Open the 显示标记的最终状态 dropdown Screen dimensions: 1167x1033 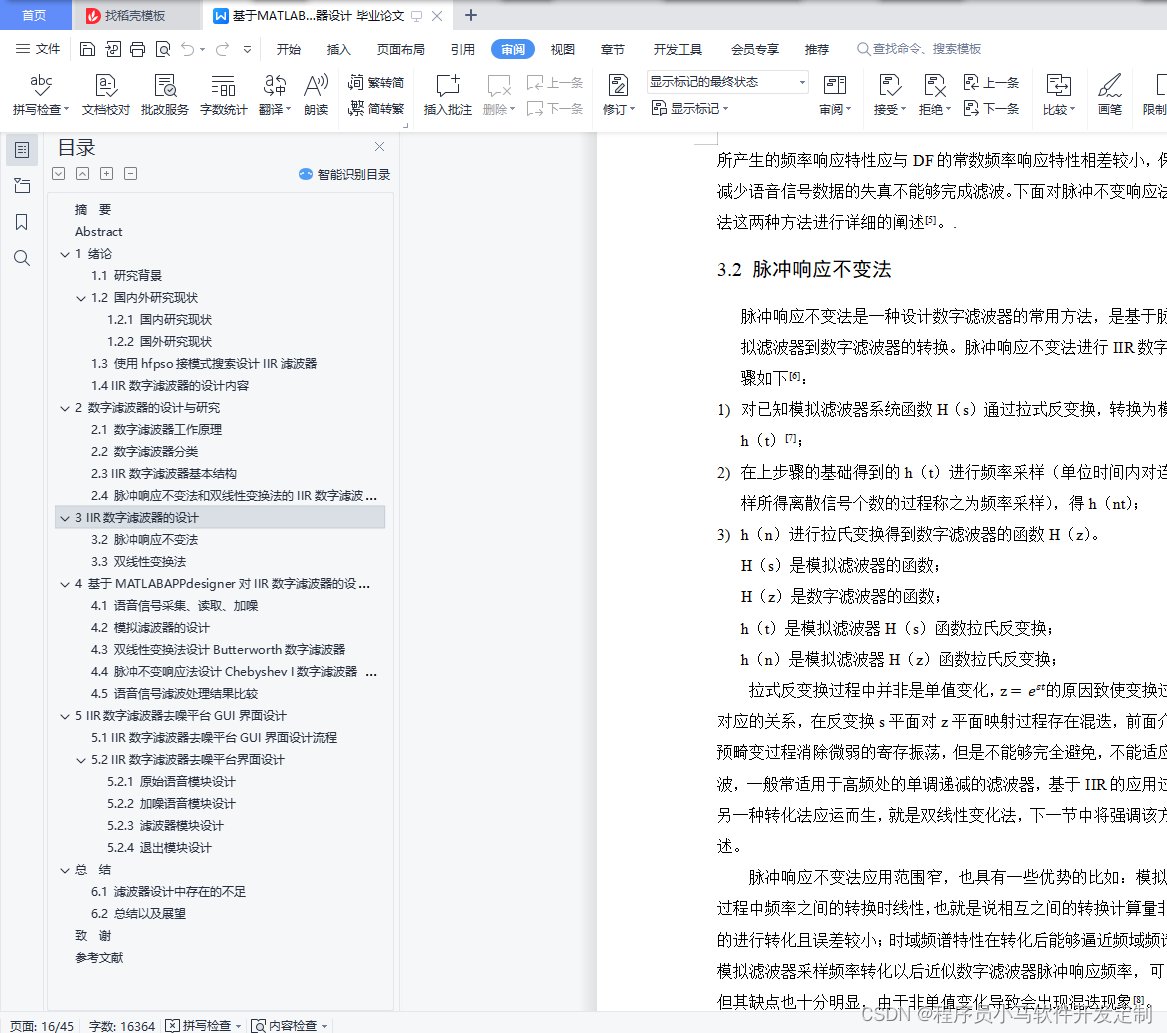pos(799,82)
